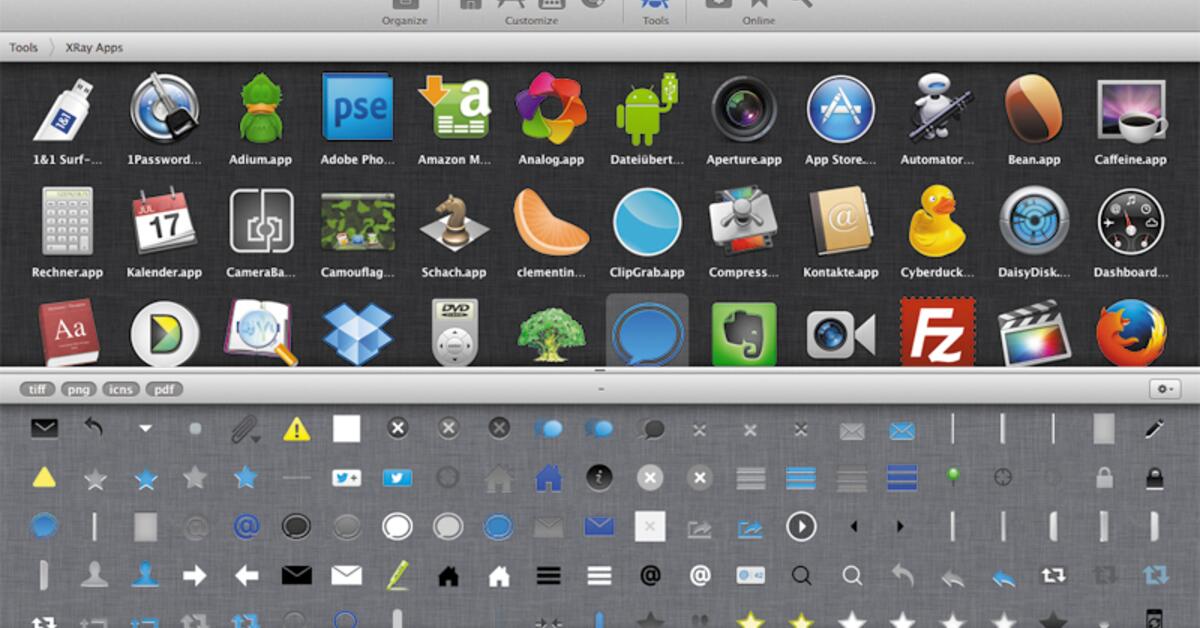The height and width of the screenshot is (628, 1200).
Task: Open the 1Password app icon
Action: click(x=164, y=108)
